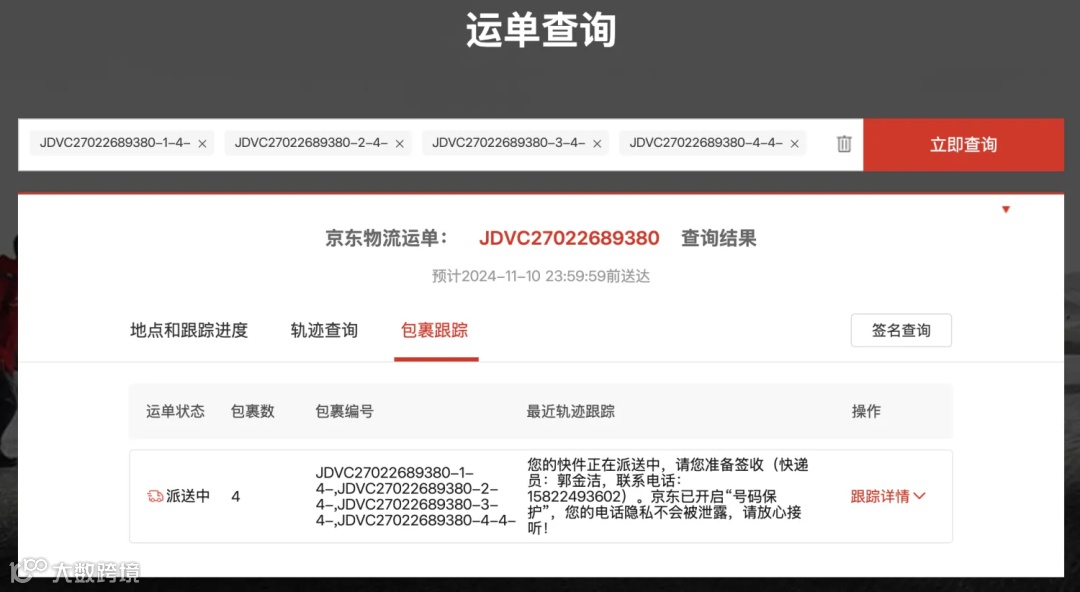Image resolution: width=1080 pixels, height=592 pixels.
Task: Click the 预计2024-11-10 23:59:59前送达 text
Action: click(541, 276)
